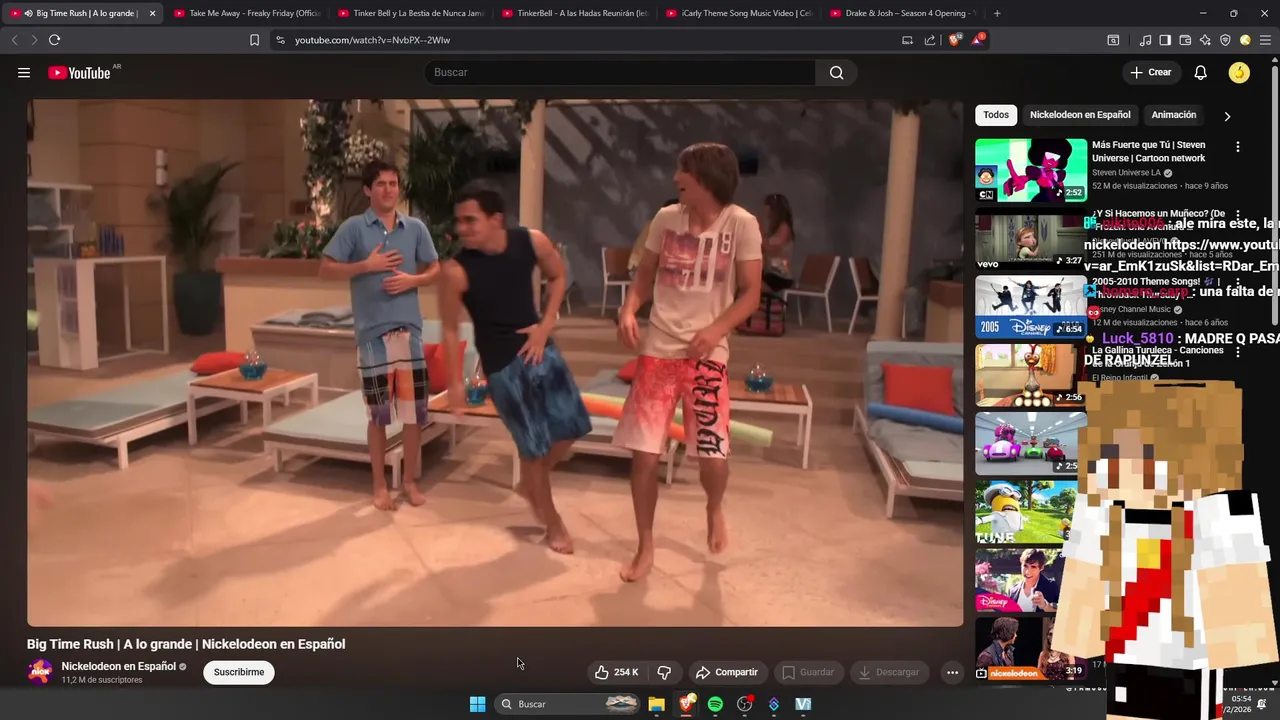Open the Más Fuerte que Tú video title
Screen dimensions: 1280x720
click(1149, 151)
